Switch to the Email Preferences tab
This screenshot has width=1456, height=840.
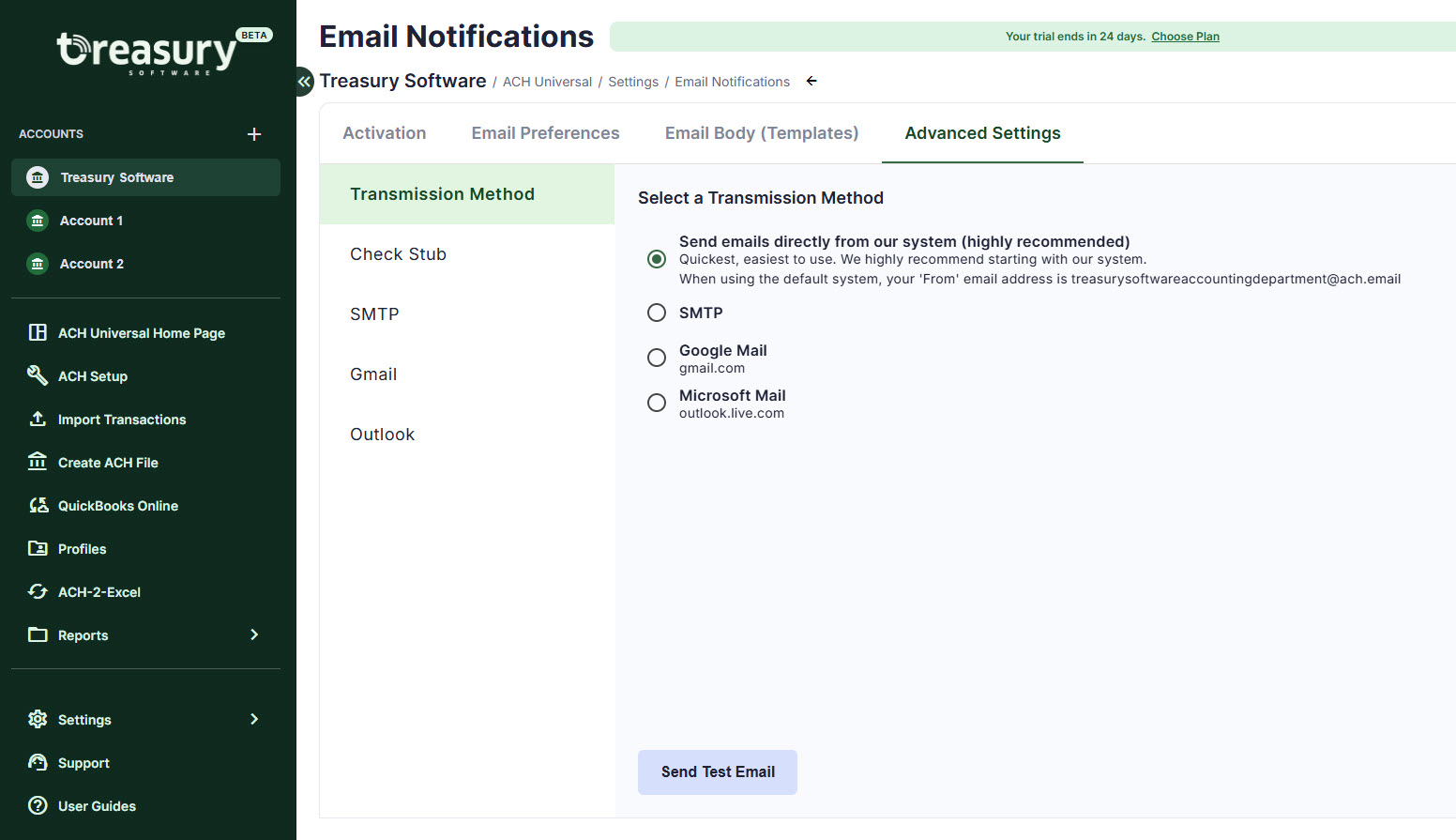[545, 133]
